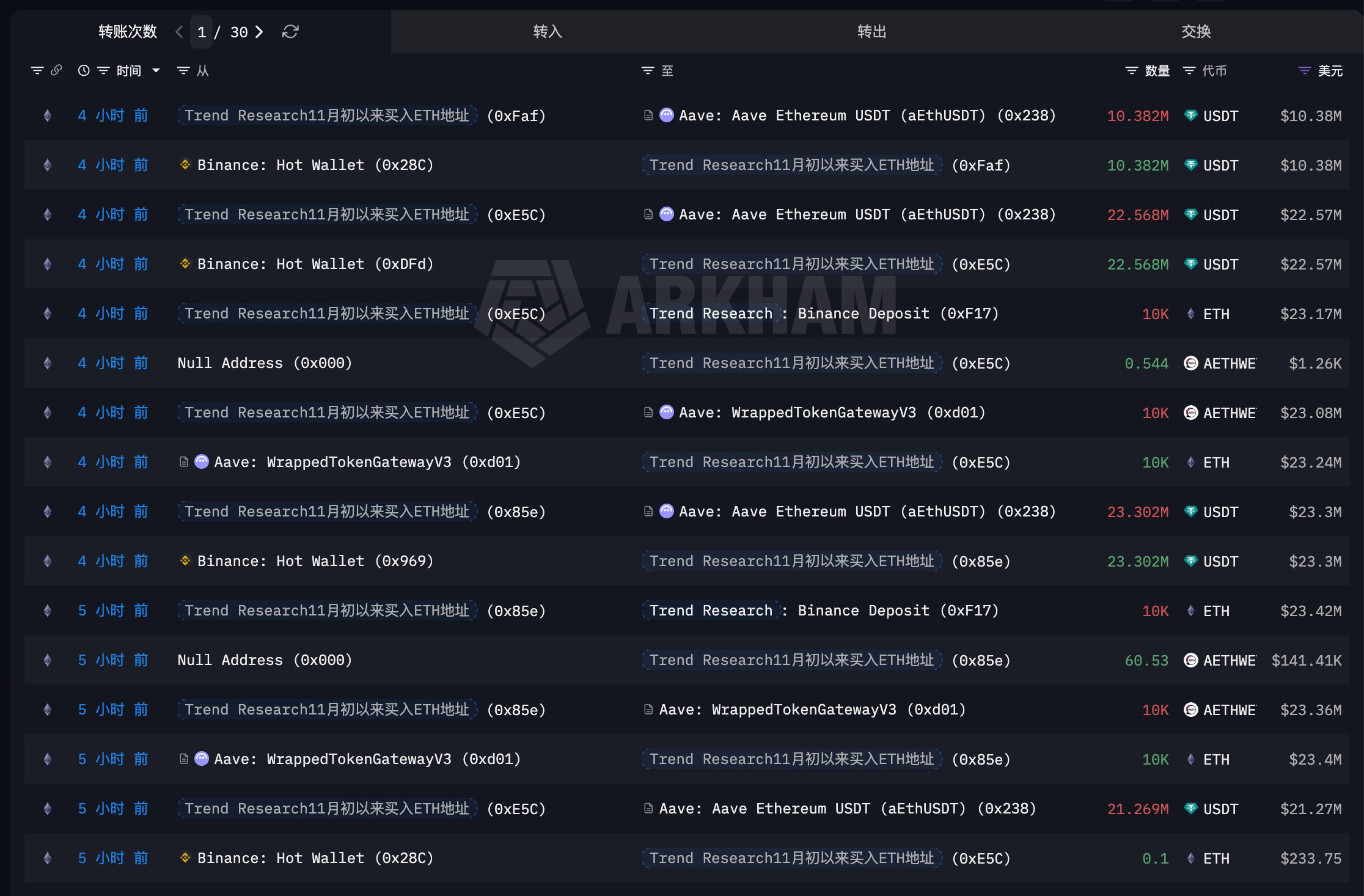Viewport: 1364px width, 896px height.
Task: Click the Binance icon next to Hot Wallet (0x28C)
Action: click(x=184, y=164)
